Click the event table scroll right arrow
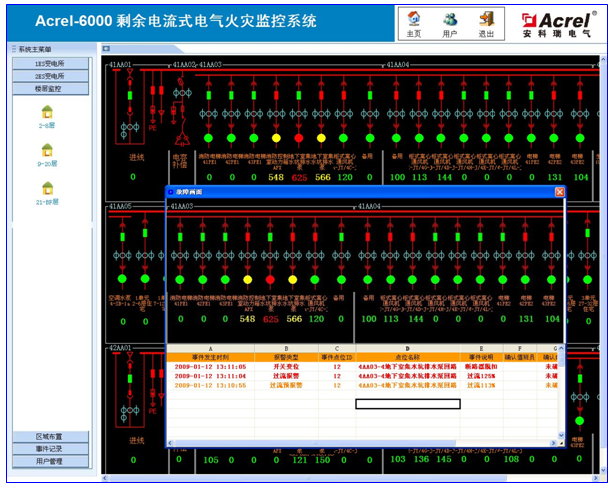The image size is (613, 490). click(553, 443)
